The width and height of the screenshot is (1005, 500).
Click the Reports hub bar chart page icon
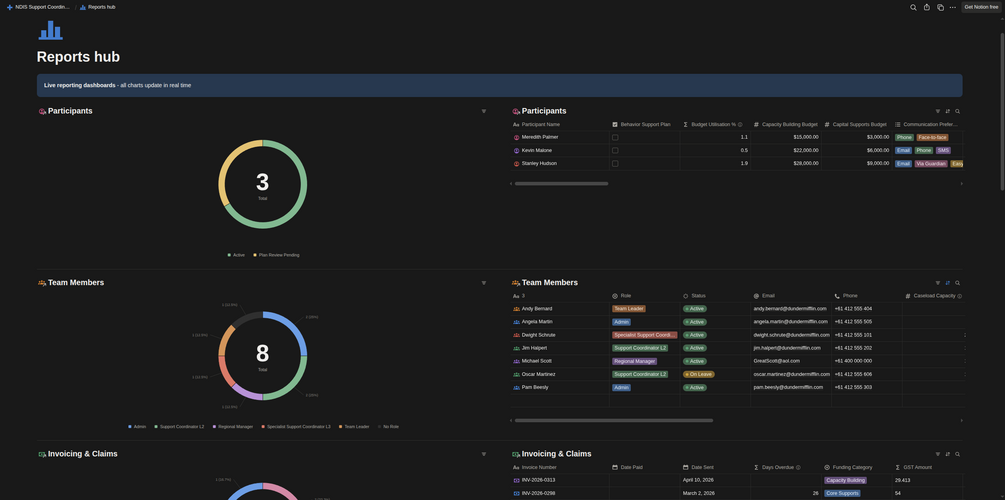coord(50,29)
